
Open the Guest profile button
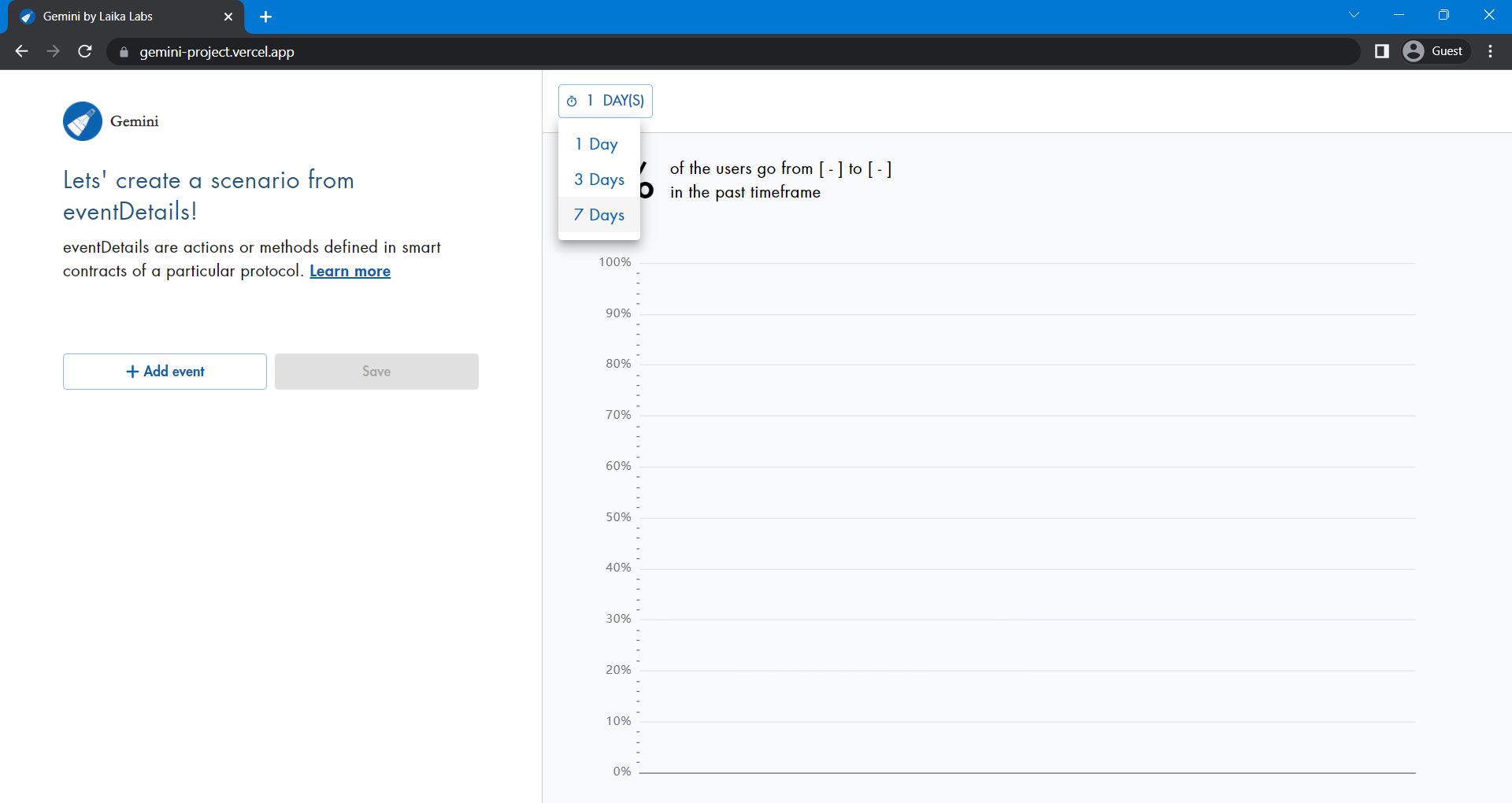[1436, 51]
